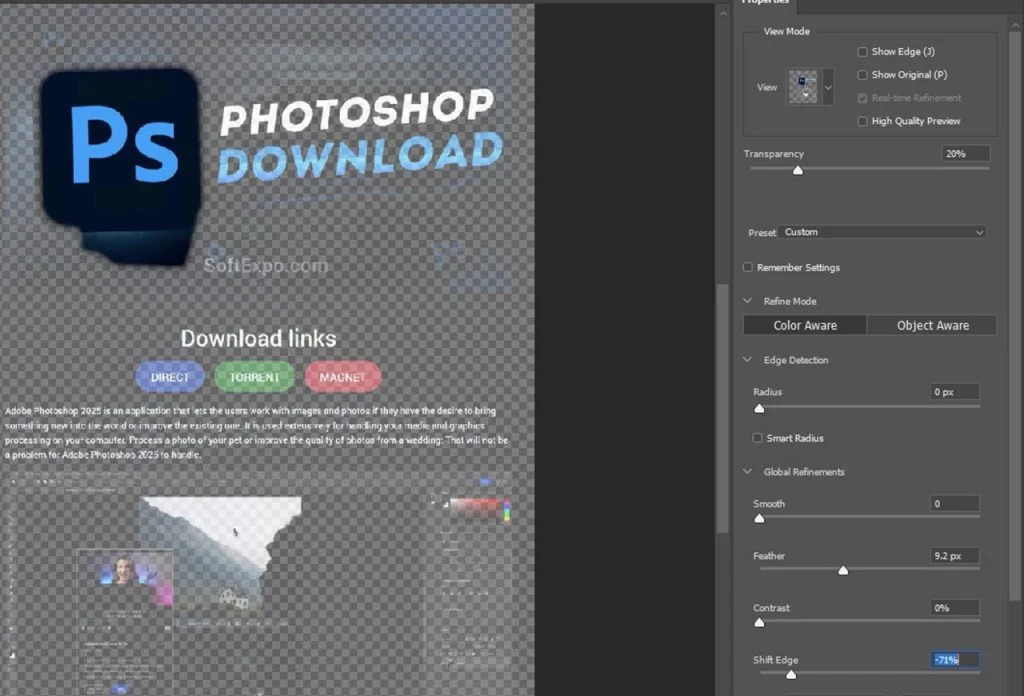This screenshot has height=696, width=1024.
Task: Check the Remember Settings option
Action: (x=746, y=267)
